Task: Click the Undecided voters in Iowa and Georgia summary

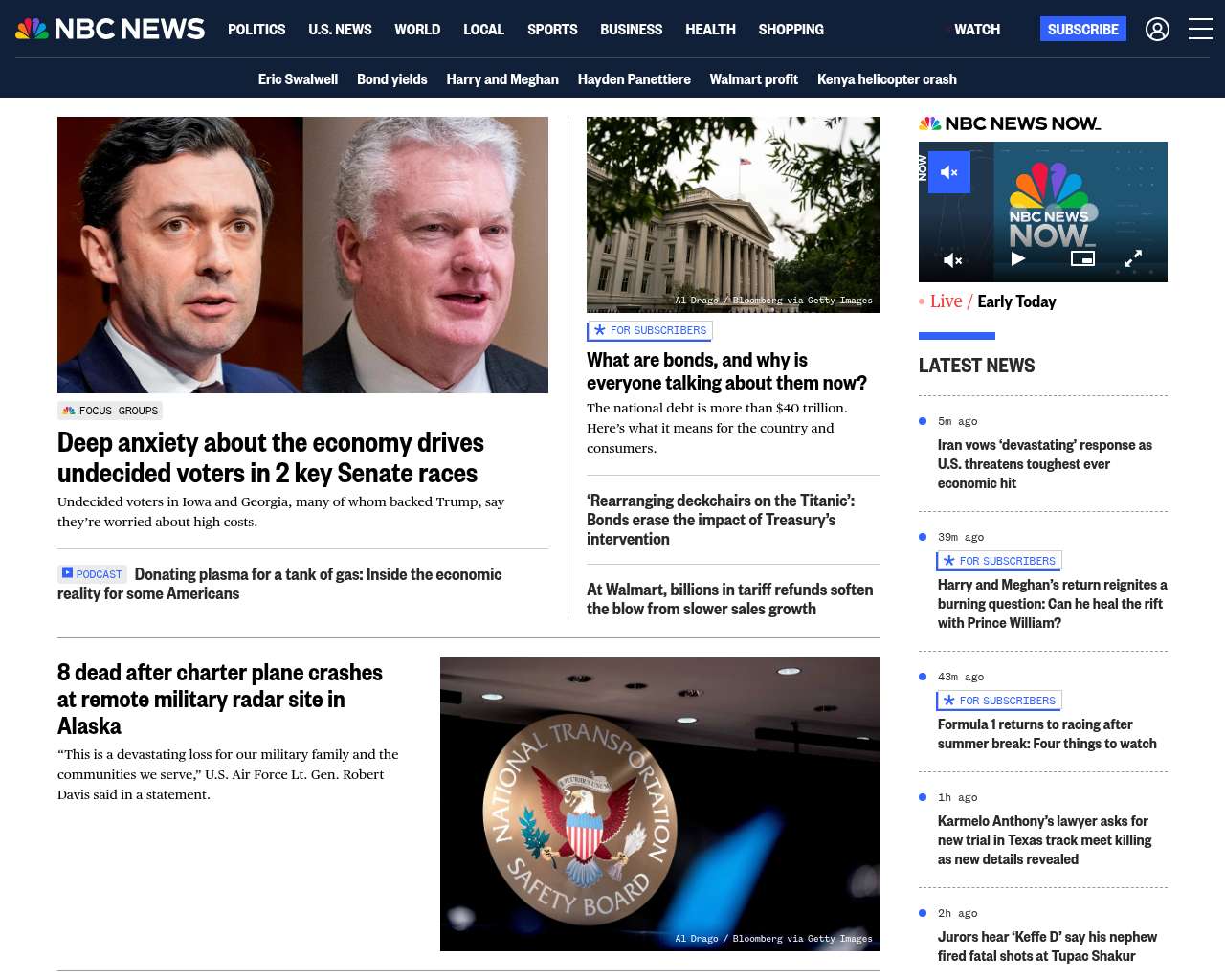Action: click(x=280, y=512)
